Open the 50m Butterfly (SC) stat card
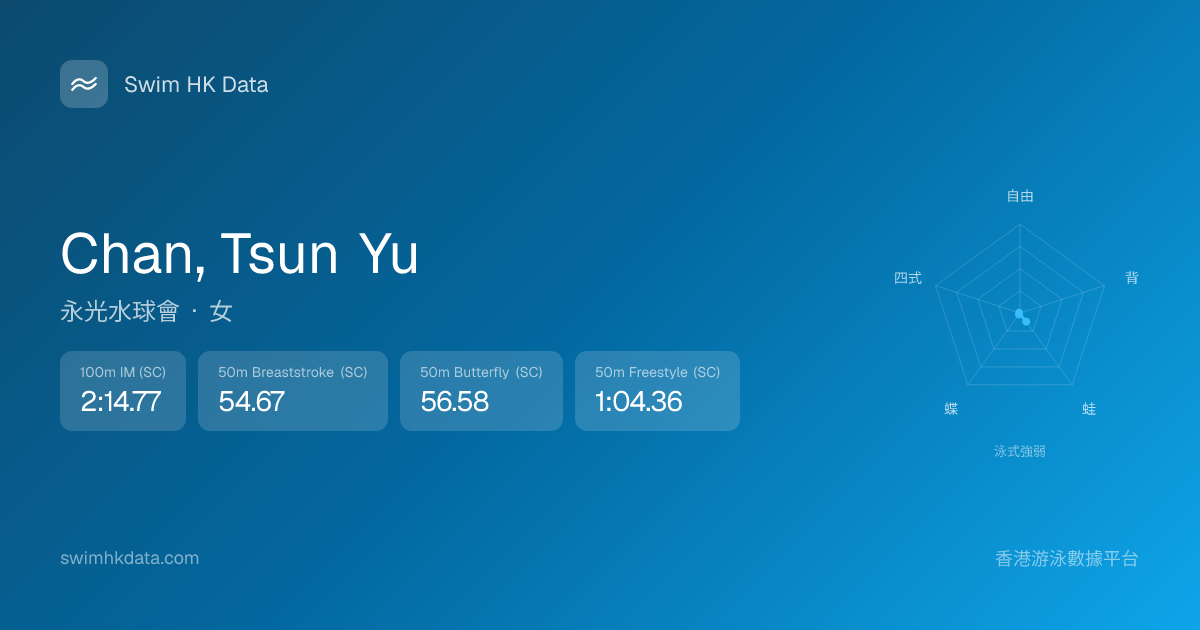This screenshot has width=1200, height=630. (481, 391)
